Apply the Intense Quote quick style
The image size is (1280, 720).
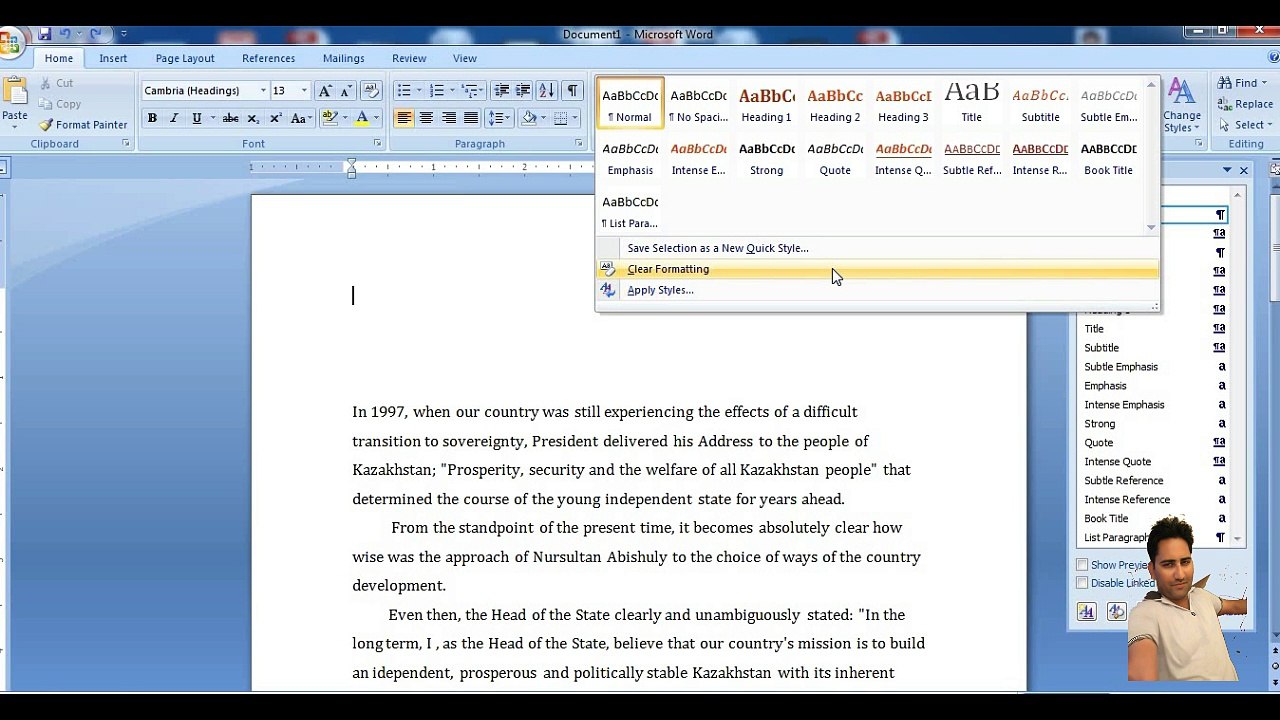tap(903, 157)
